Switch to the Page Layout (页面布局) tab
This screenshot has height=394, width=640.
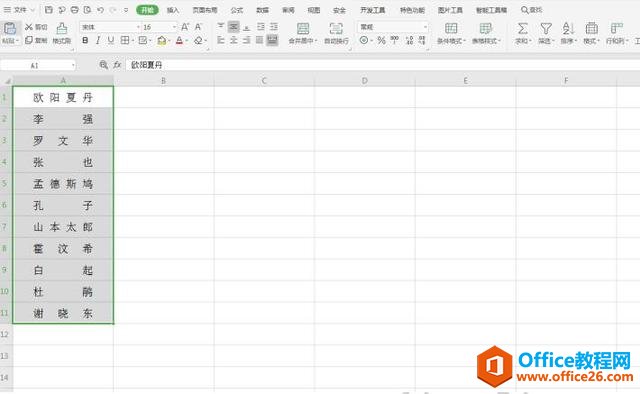coord(205,10)
